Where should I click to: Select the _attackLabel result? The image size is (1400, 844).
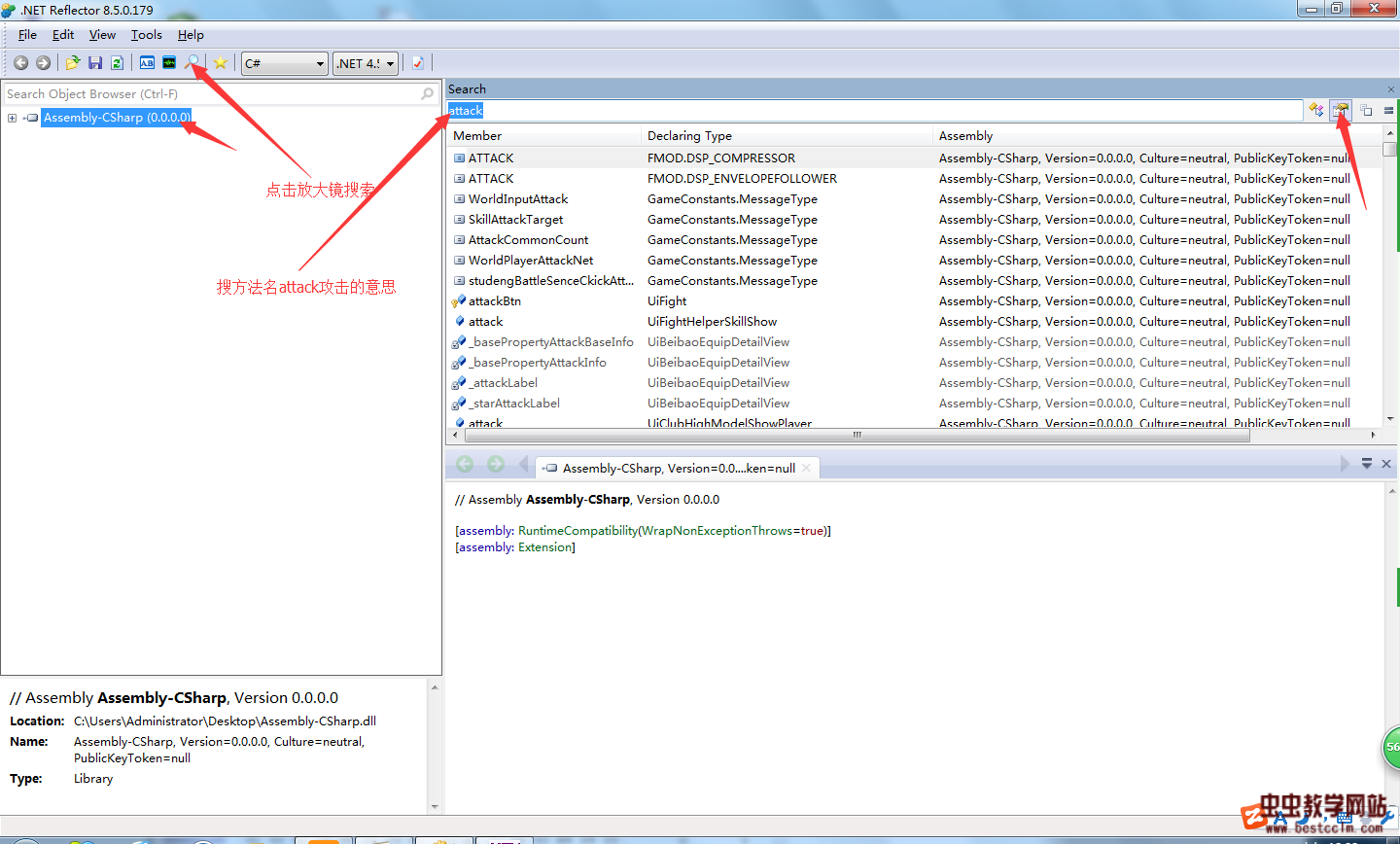point(503,383)
